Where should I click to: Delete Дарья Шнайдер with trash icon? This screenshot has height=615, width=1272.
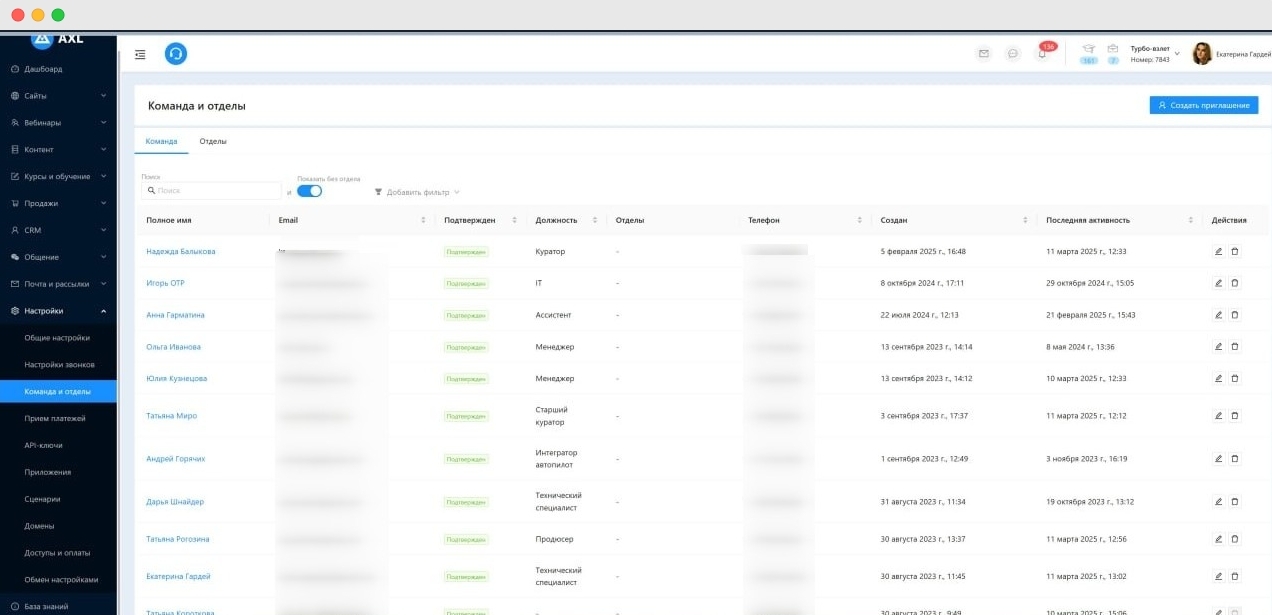click(x=1234, y=502)
